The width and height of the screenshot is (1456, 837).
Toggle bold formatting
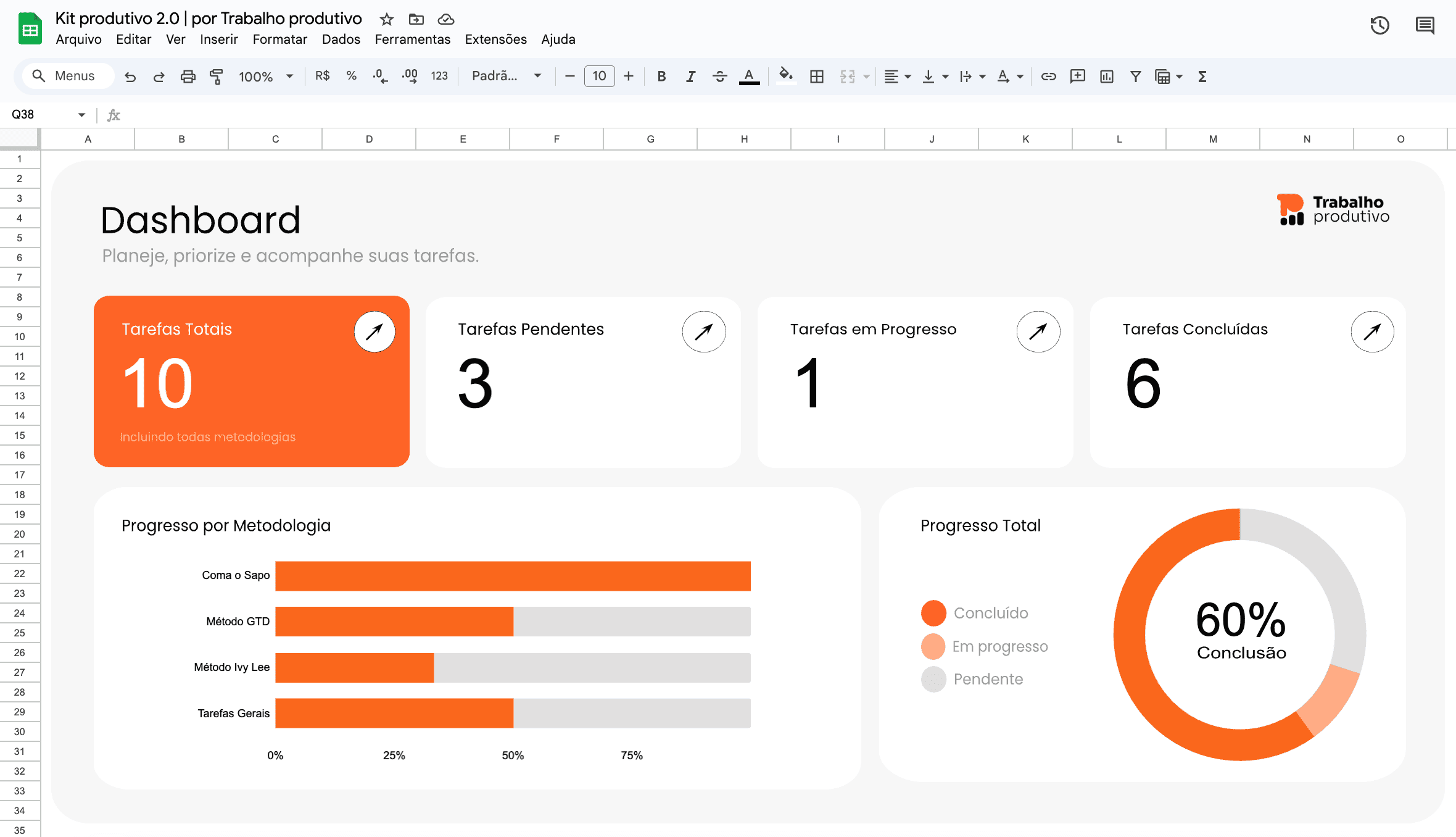tap(661, 77)
